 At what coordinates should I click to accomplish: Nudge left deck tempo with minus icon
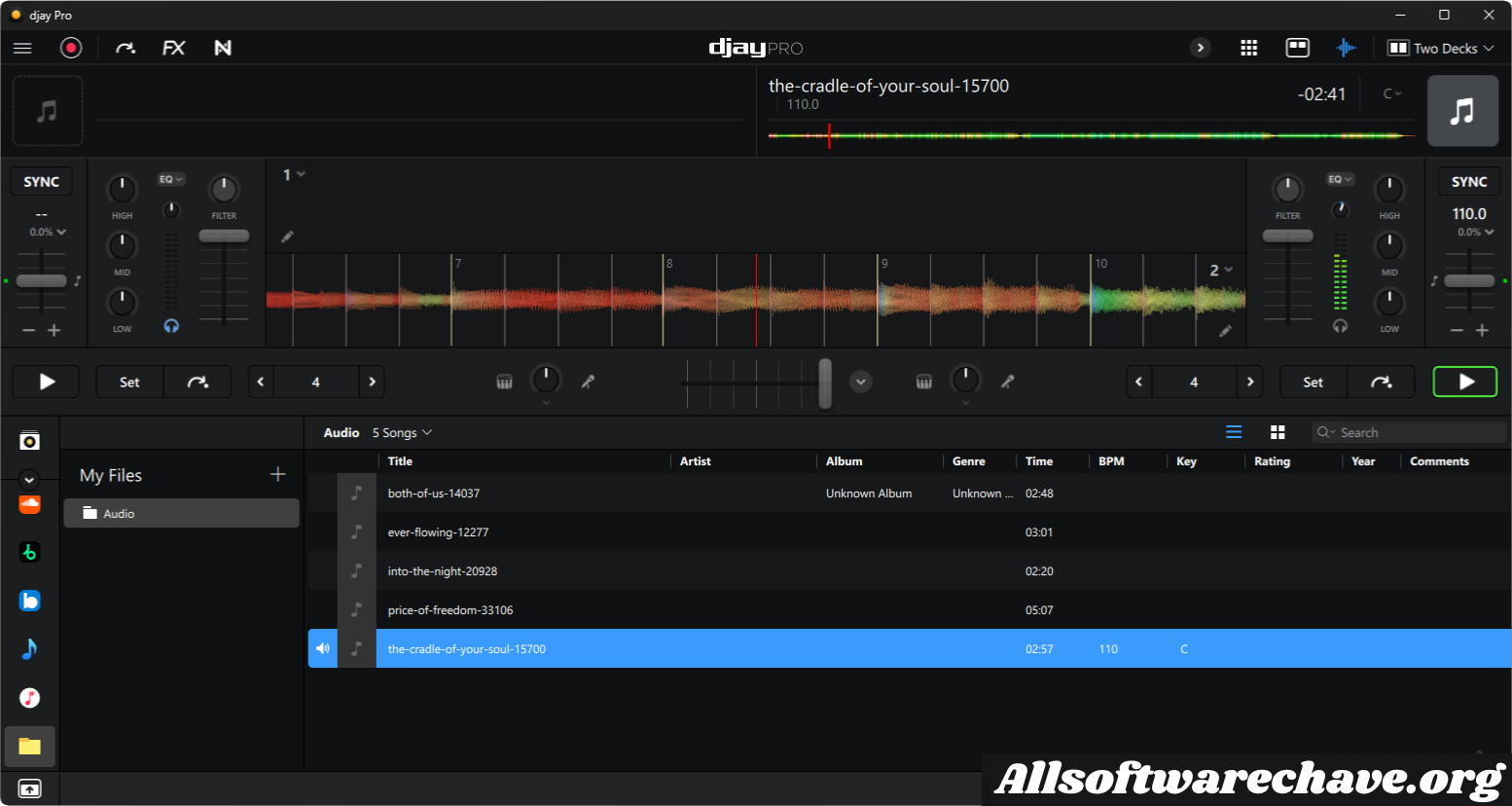(x=29, y=331)
